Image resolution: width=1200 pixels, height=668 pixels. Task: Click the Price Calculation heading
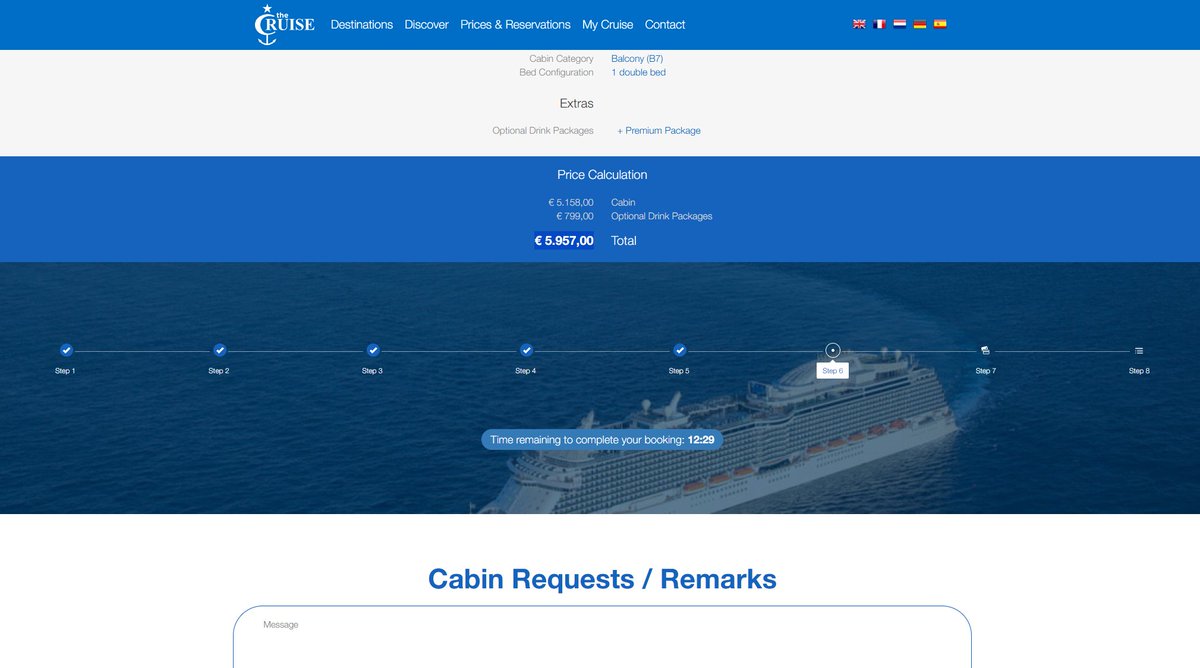(x=602, y=175)
